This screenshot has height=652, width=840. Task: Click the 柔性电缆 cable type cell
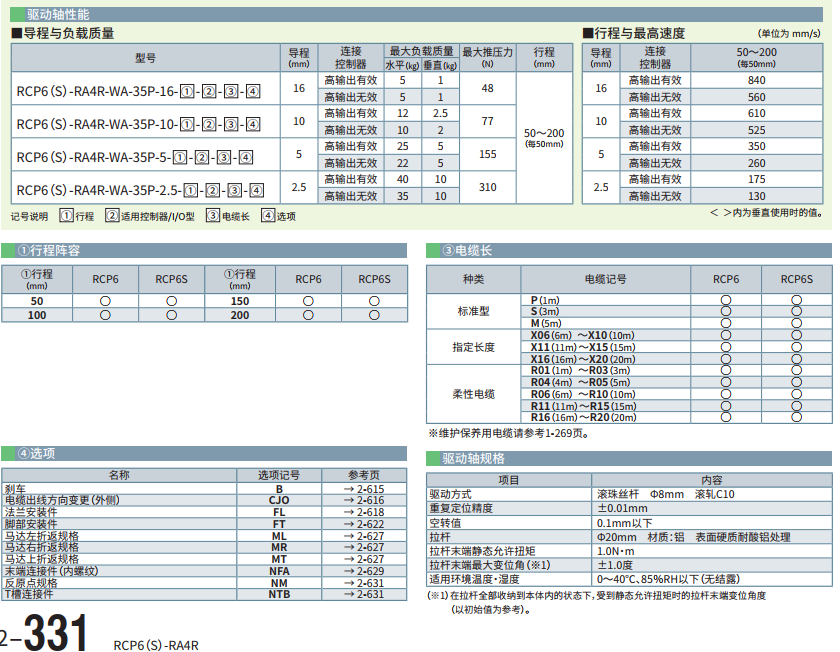pyautogui.click(x=474, y=394)
